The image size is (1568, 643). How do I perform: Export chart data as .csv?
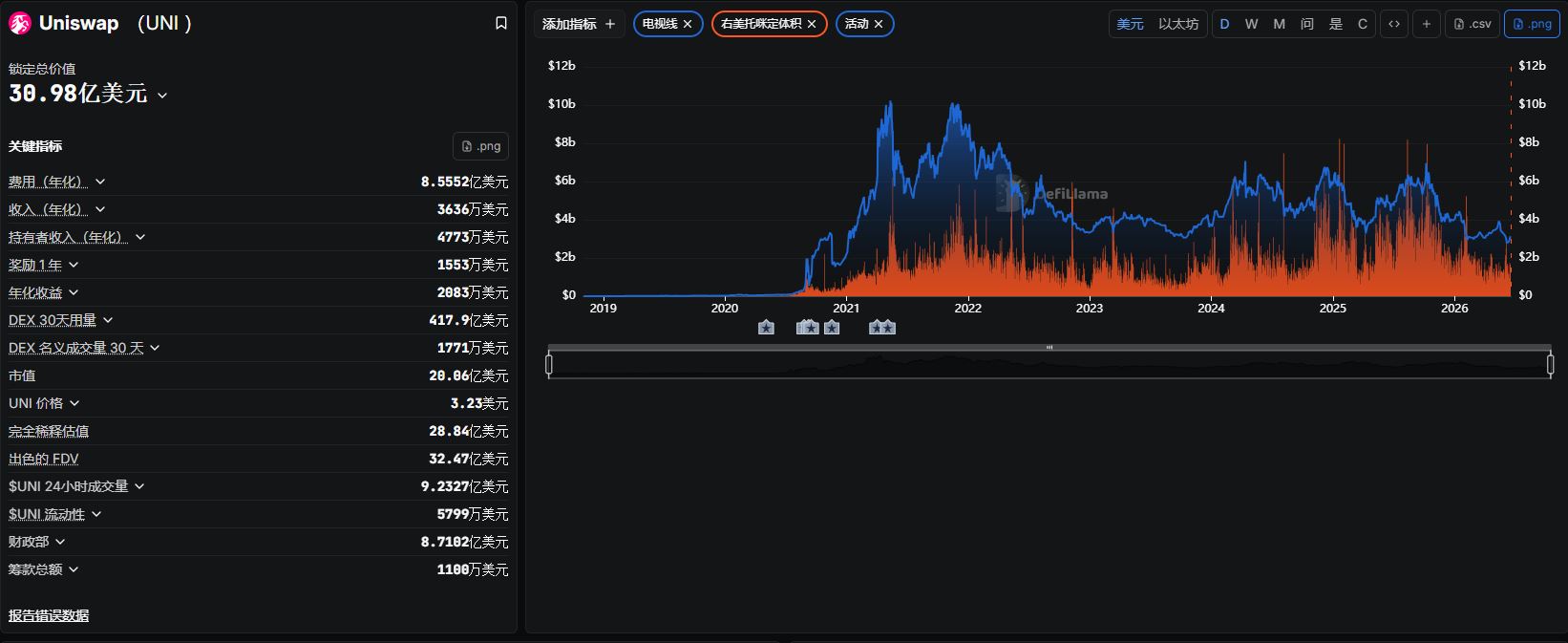(x=1472, y=24)
